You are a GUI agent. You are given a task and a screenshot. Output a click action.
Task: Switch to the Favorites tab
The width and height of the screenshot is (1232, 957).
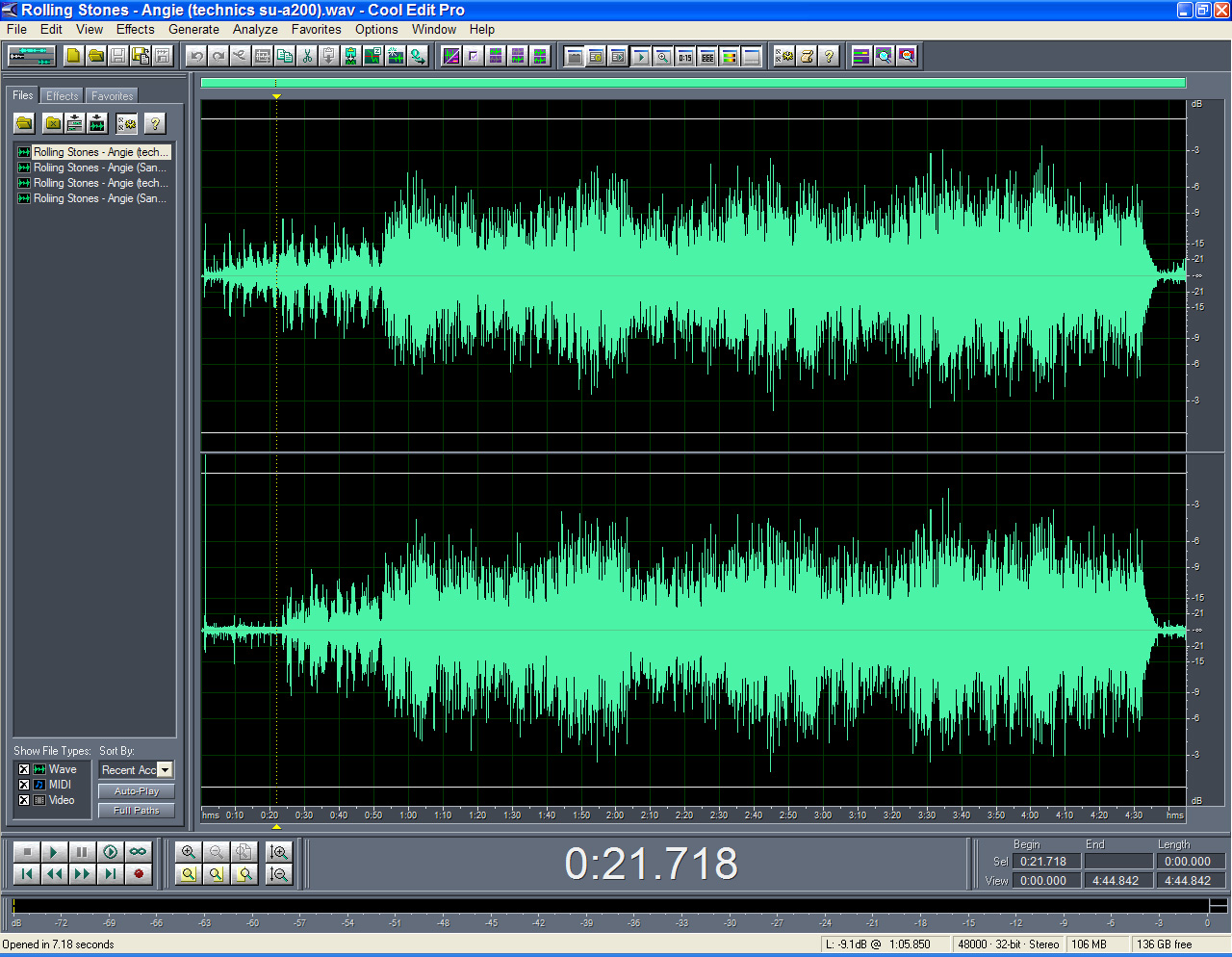pyautogui.click(x=112, y=96)
